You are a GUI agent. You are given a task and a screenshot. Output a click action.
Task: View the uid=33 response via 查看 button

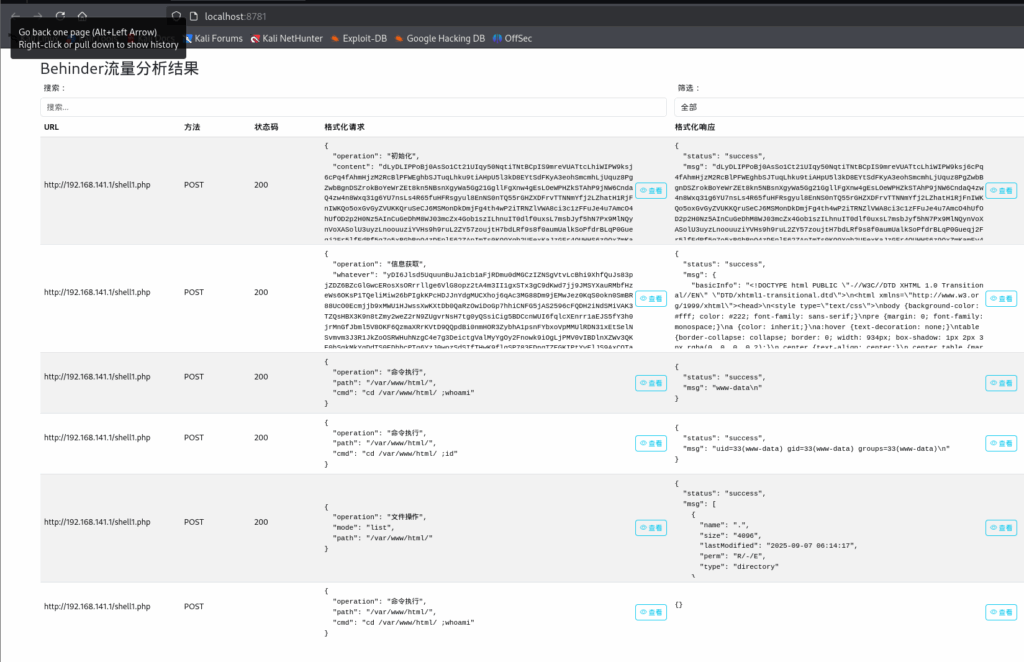point(1001,443)
